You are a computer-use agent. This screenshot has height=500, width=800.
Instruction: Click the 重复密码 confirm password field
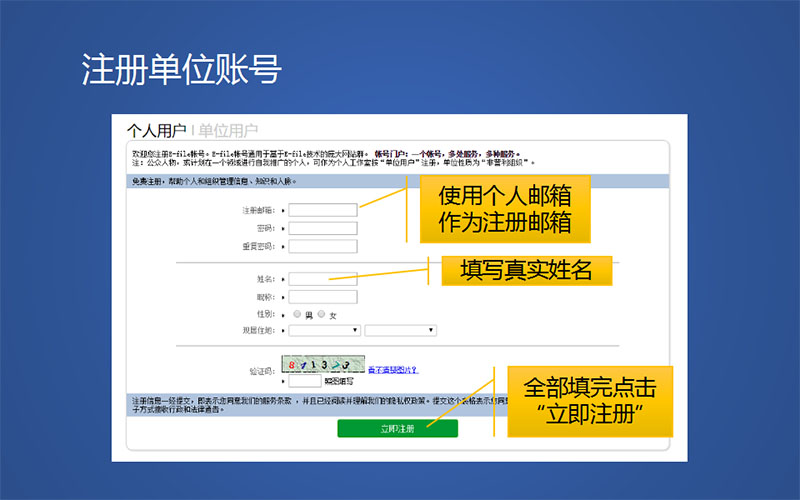point(322,246)
